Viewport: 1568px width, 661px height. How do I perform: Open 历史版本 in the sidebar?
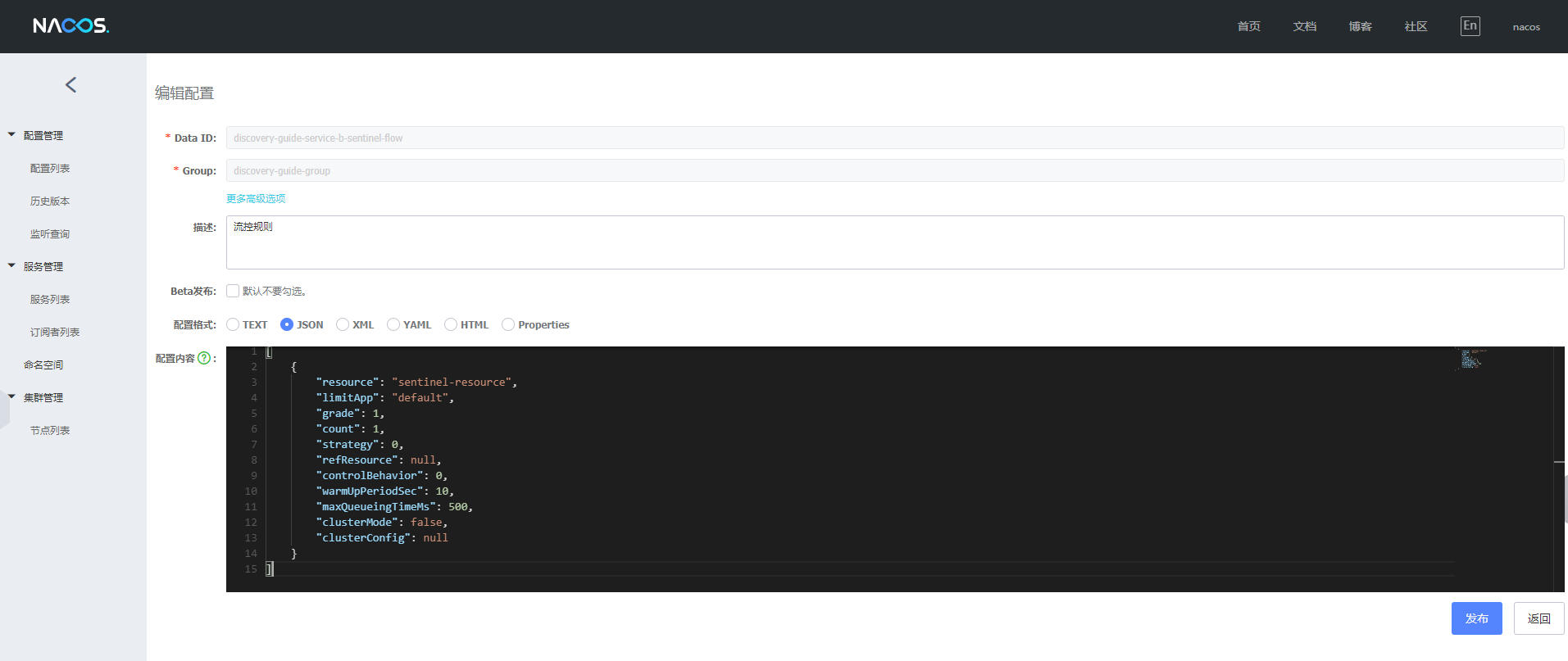[50, 201]
